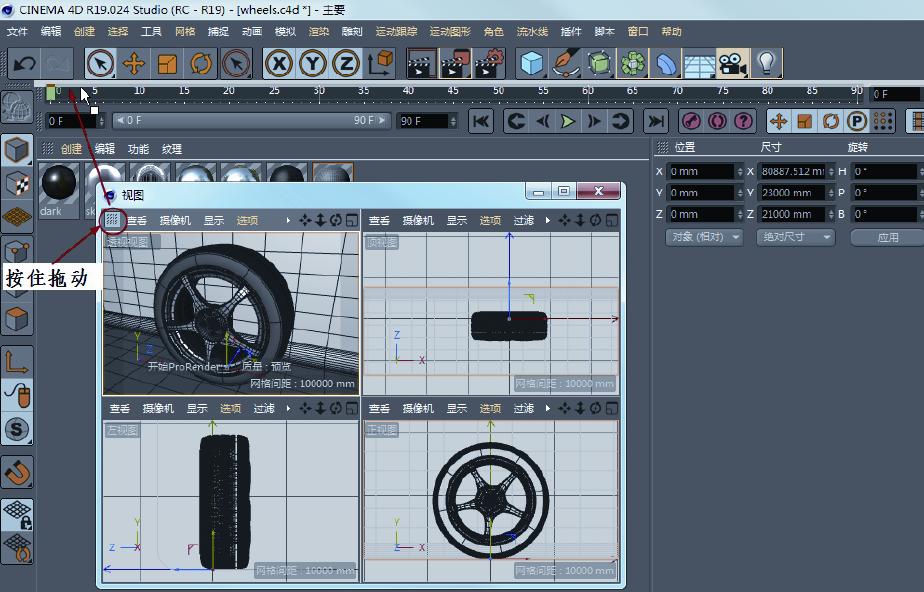Image resolution: width=924 pixels, height=592 pixels.
Task: Open the 渲染 menu in menu bar
Action: [x=318, y=32]
